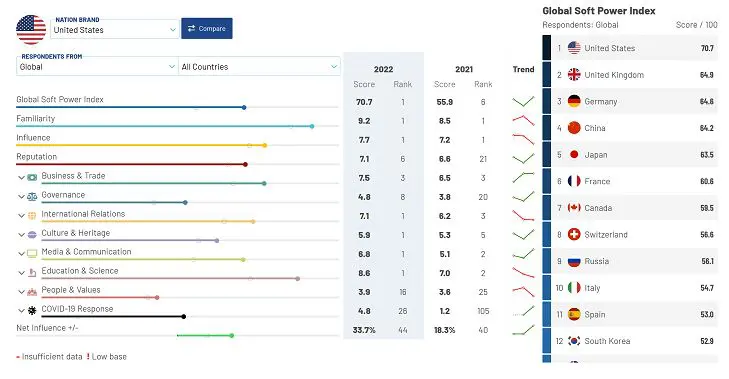Click the 2021 rank 105 cell
Screen dimensions: 729x379
pos(483,311)
